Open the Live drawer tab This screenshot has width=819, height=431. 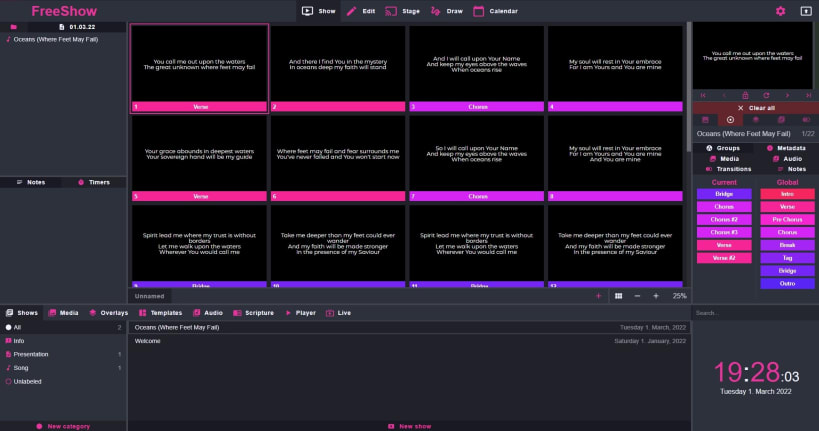pyautogui.click(x=338, y=312)
